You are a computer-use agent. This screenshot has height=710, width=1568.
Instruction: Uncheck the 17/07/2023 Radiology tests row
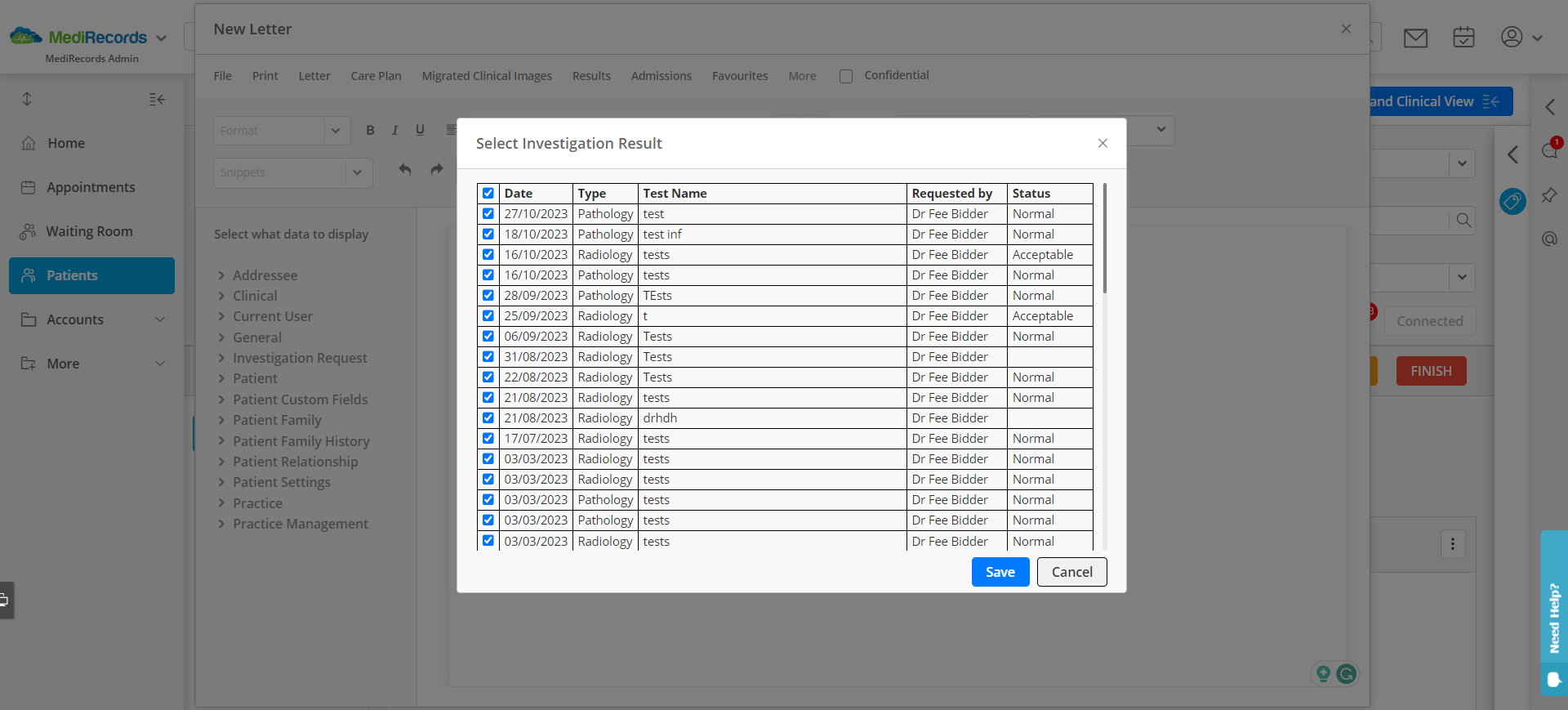[x=488, y=439]
